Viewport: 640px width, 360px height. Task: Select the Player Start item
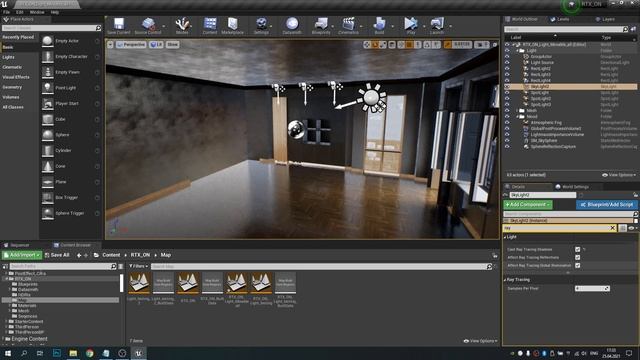tap(71, 104)
